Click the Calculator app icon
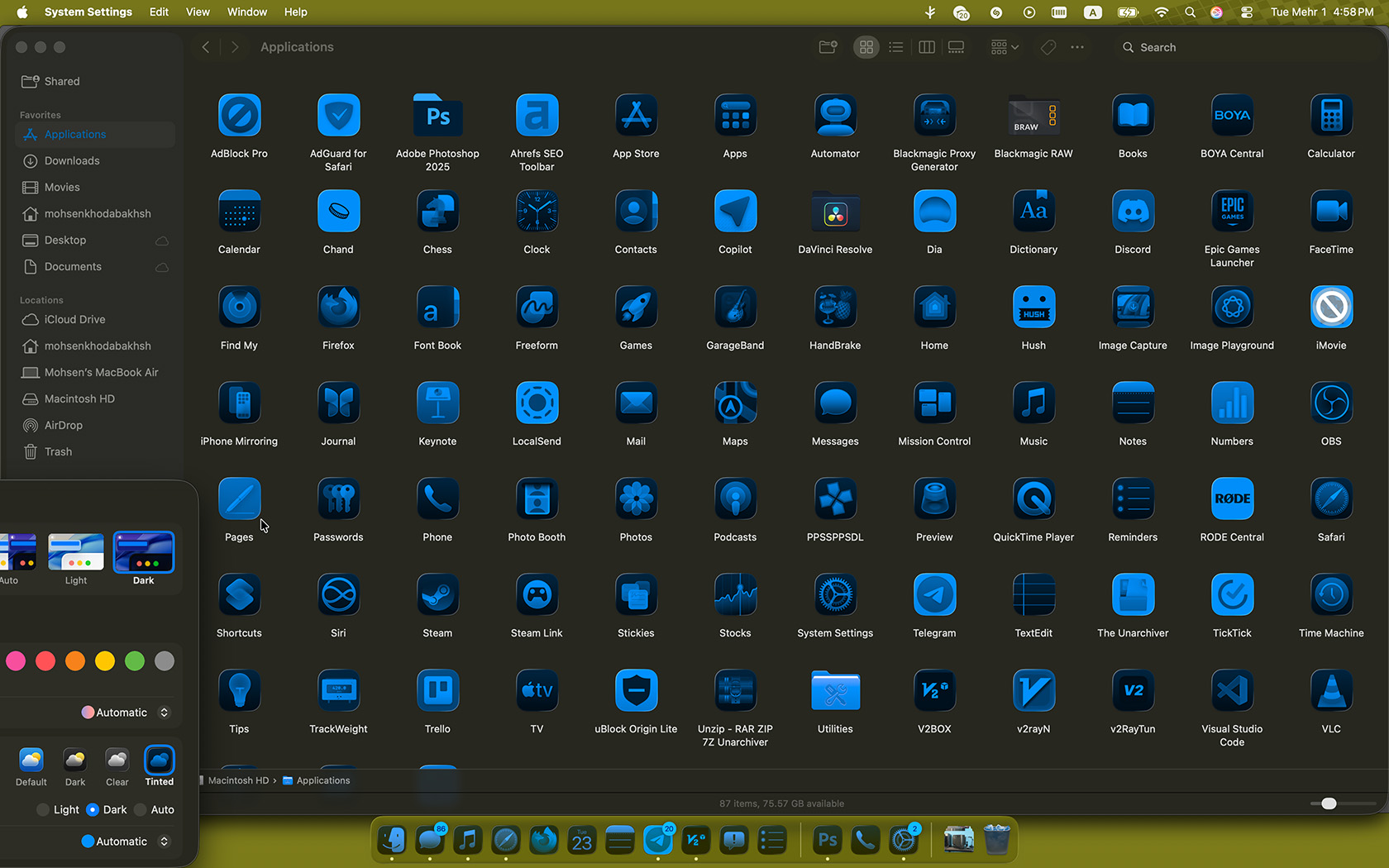This screenshot has height=868, width=1389. [1331, 116]
